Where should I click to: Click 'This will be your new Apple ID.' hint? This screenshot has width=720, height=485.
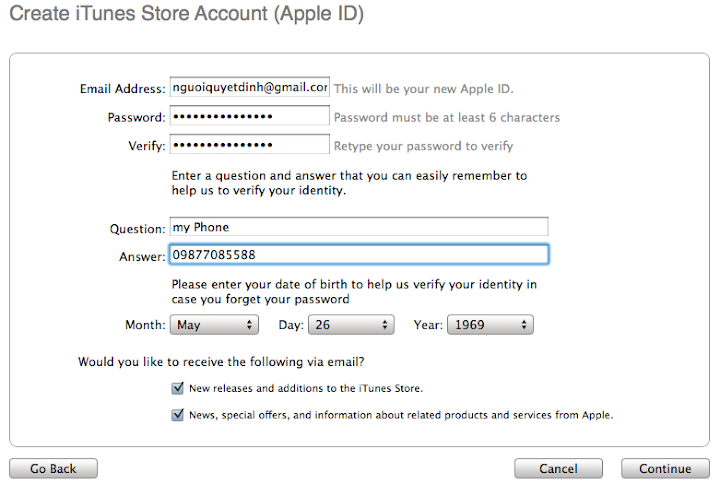click(x=423, y=89)
